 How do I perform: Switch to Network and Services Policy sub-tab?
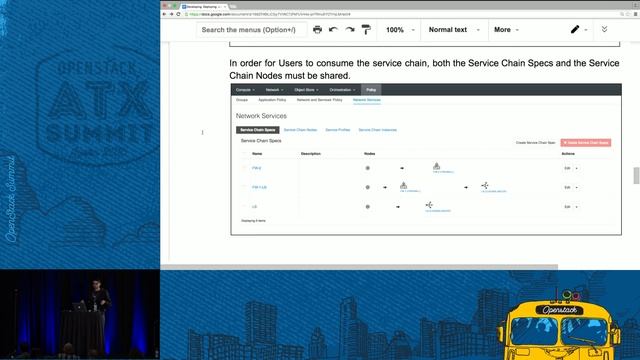(x=319, y=100)
